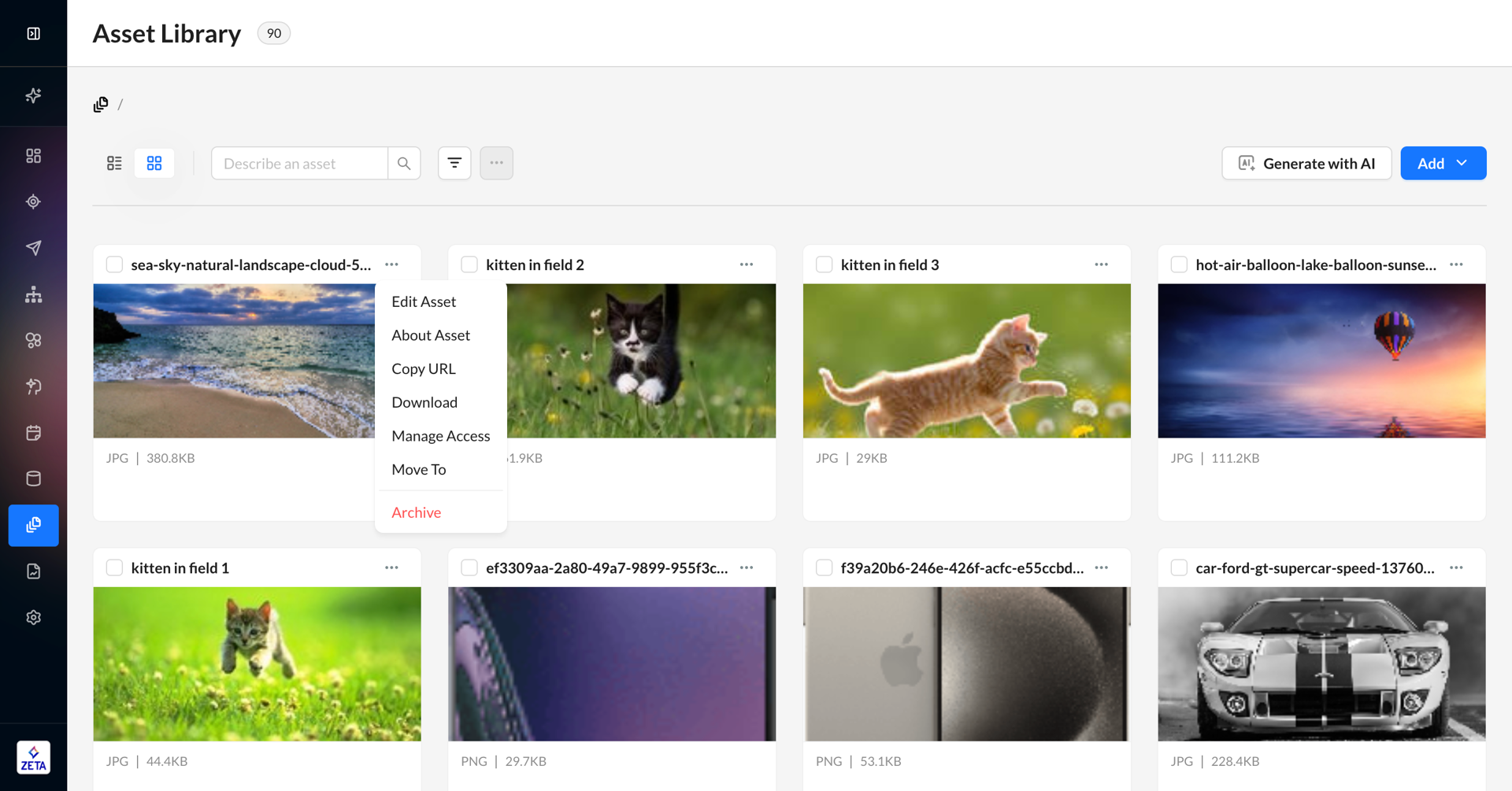Choose Copy URL from context menu

[424, 368]
